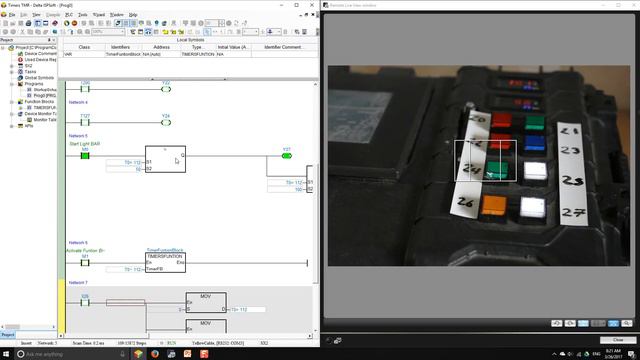The image size is (640, 360).
Task: Click the M0 contact in Network 5
Action: pos(85,156)
